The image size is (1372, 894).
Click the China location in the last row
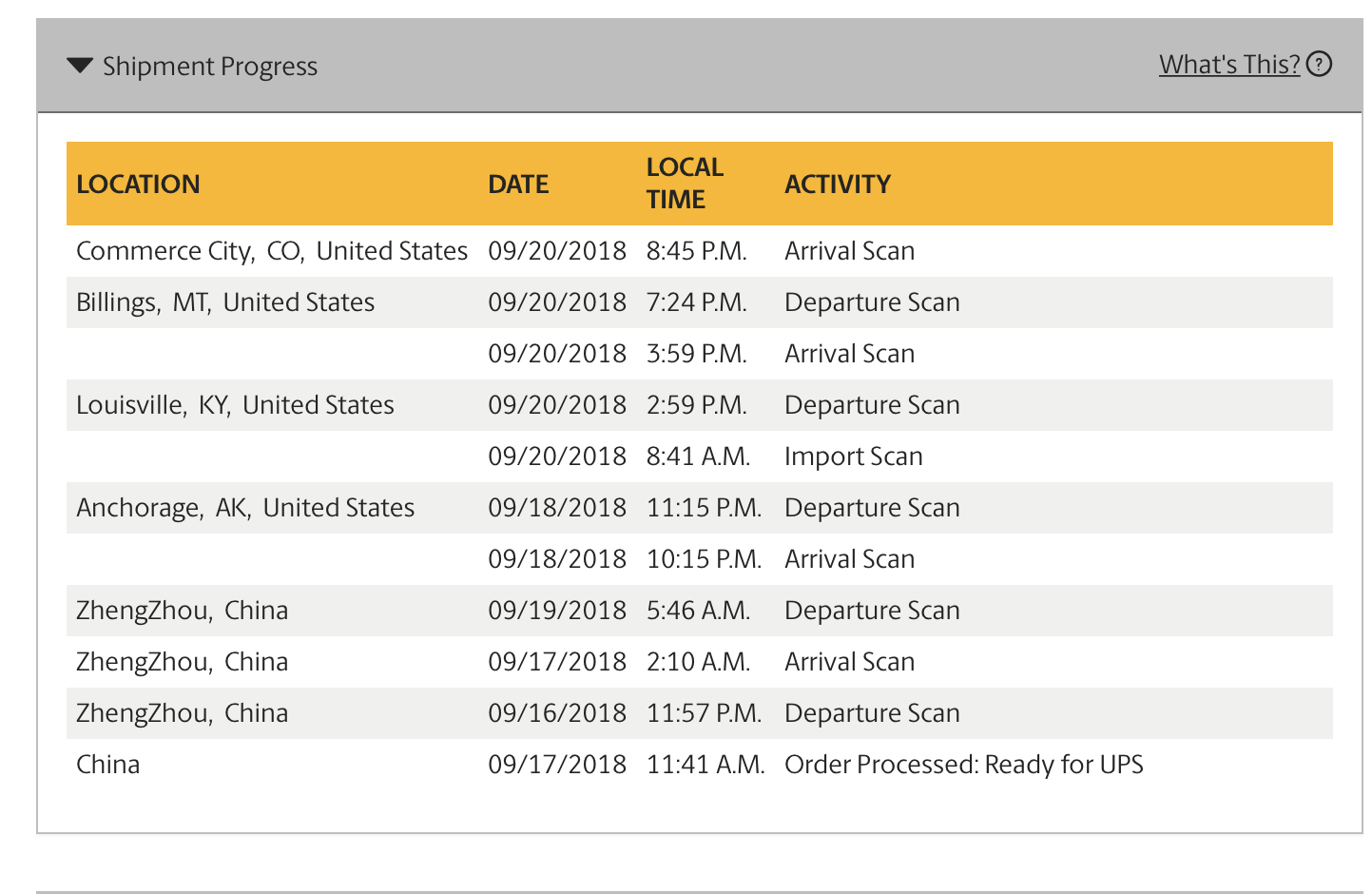(x=108, y=765)
